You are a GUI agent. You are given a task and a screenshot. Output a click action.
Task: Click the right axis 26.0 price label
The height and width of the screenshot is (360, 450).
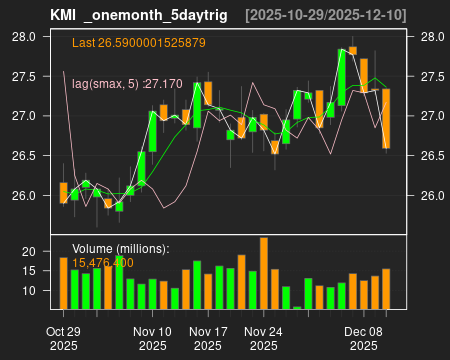[433, 195]
